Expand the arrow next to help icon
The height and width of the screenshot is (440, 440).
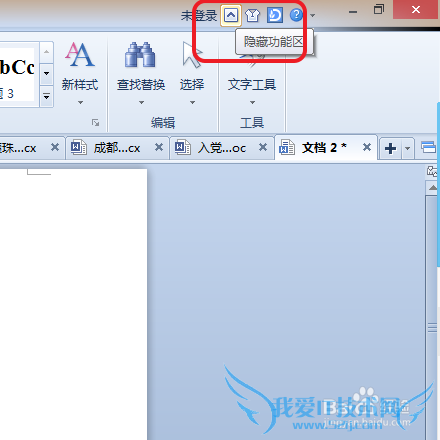(312, 15)
